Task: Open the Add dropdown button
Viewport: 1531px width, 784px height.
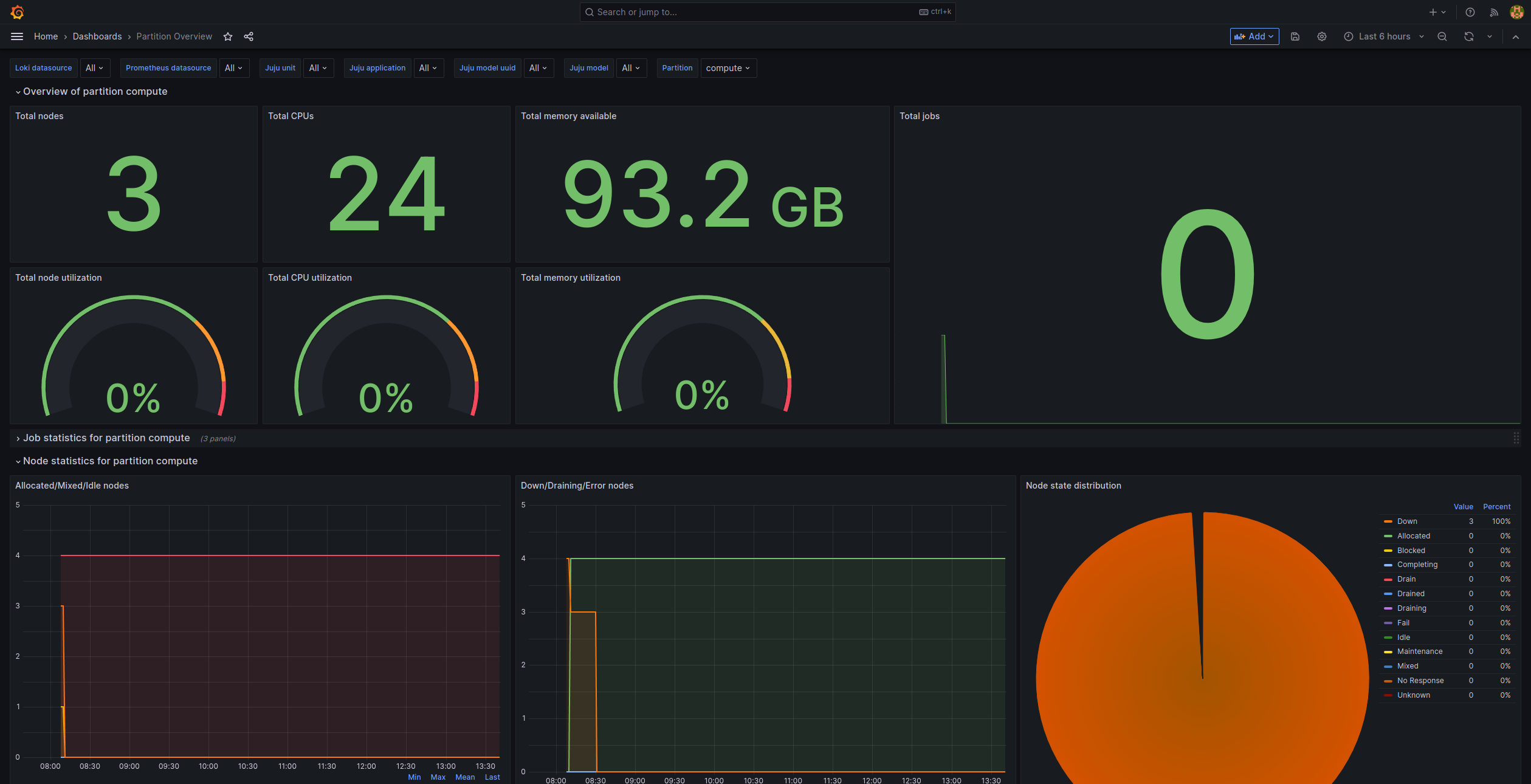Action: coord(1254,36)
